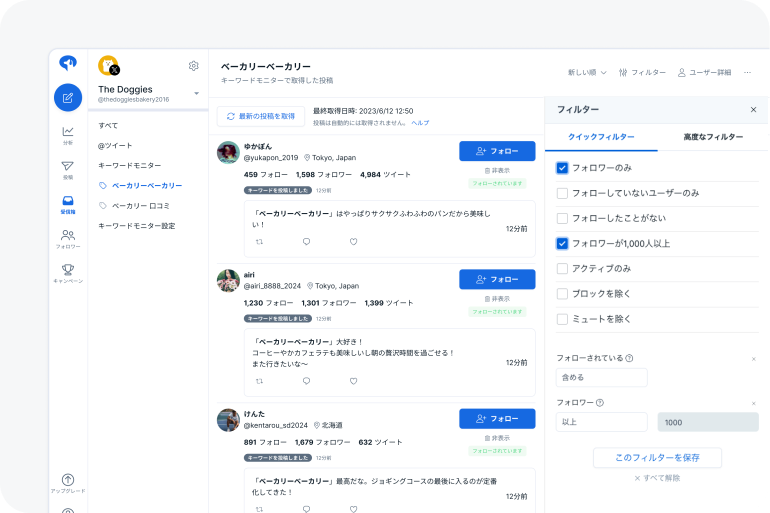
Task: Click the blue compose post icon
Action: [x=68, y=98]
